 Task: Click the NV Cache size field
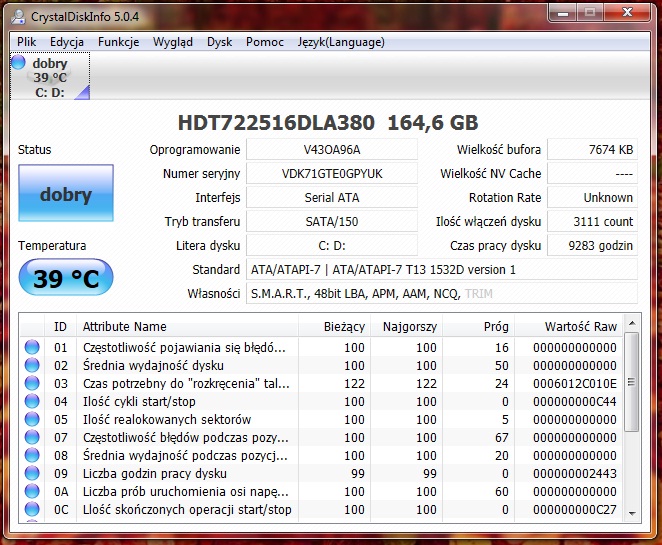point(592,174)
